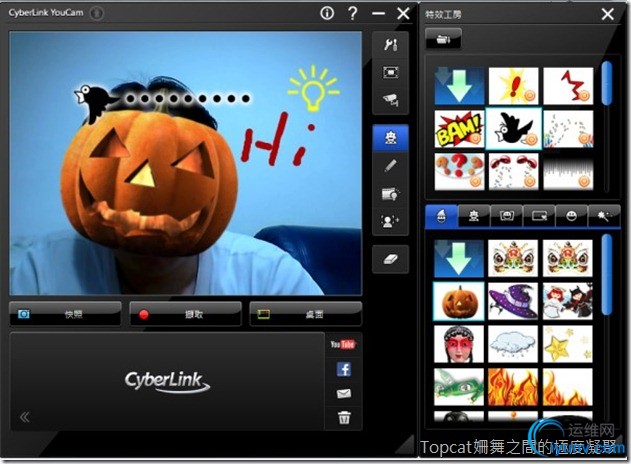Select the yellow stars gadget
This screenshot has height=464, width=631.
click(x=568, y=344)
